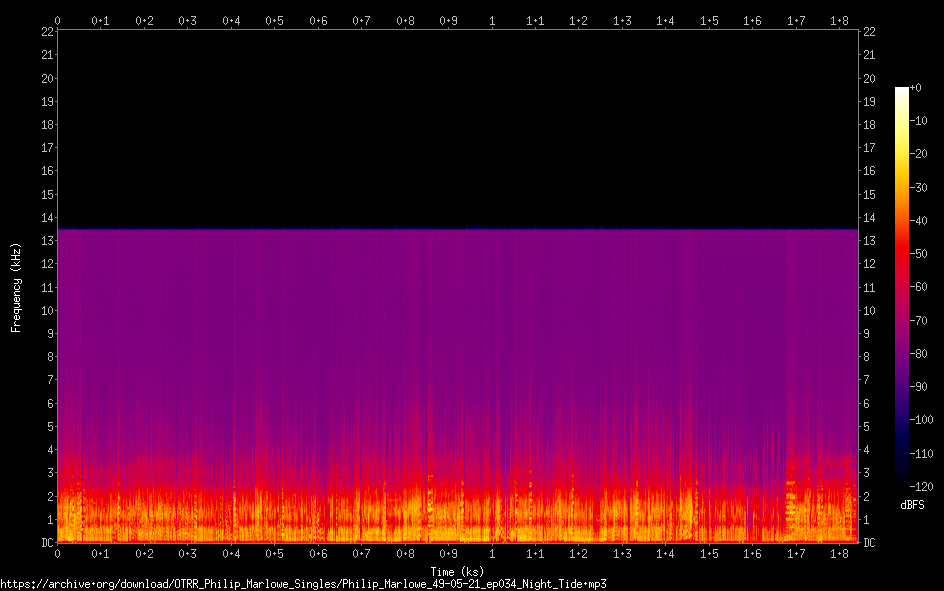Click the 1.8 marker on the top time axis
The width and height of the screenshot is (944, 591).
[839, 20]
